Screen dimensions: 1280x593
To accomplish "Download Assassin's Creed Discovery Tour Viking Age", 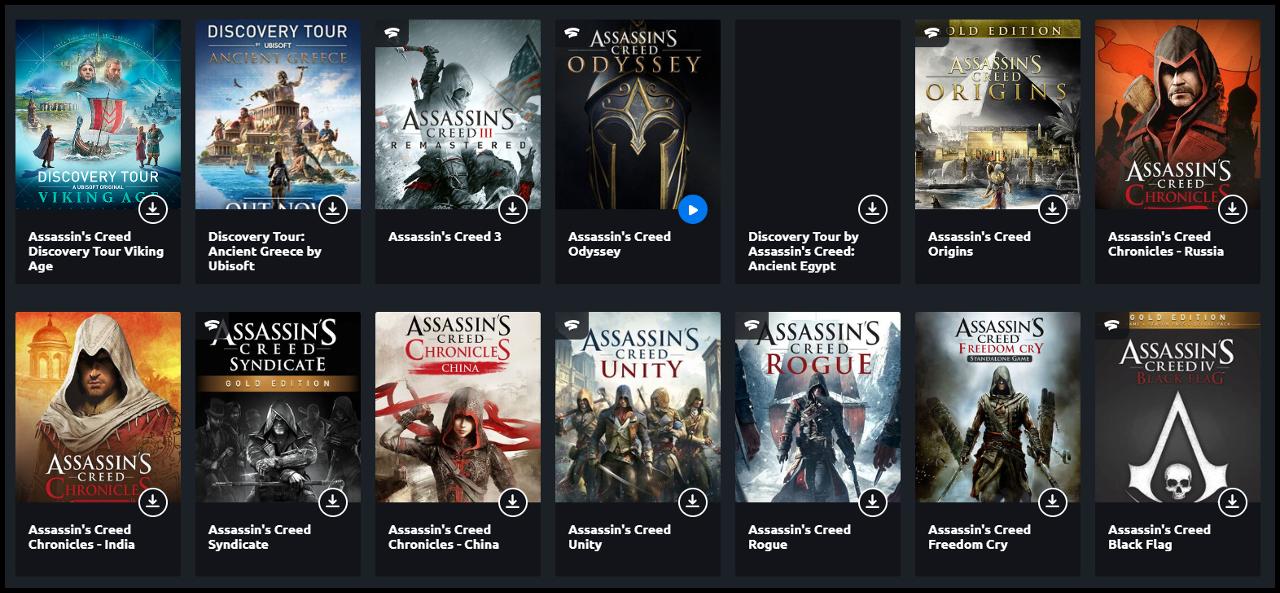I will coord(153,209).
